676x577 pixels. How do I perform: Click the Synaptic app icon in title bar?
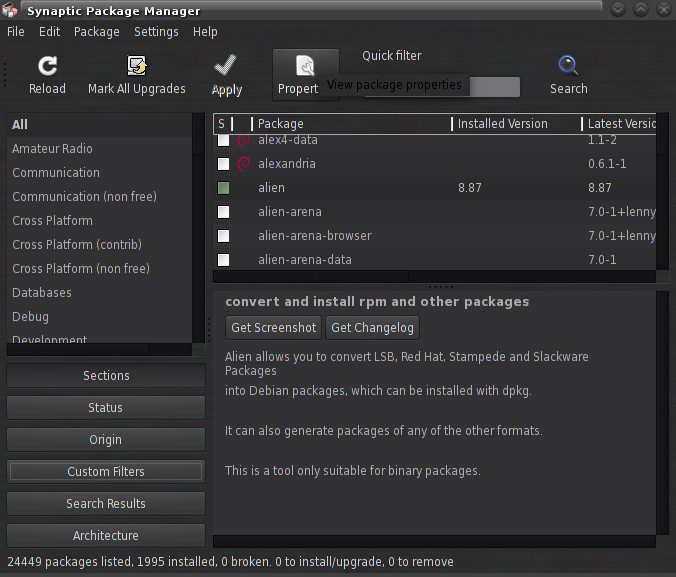click(x=9, y=10)
